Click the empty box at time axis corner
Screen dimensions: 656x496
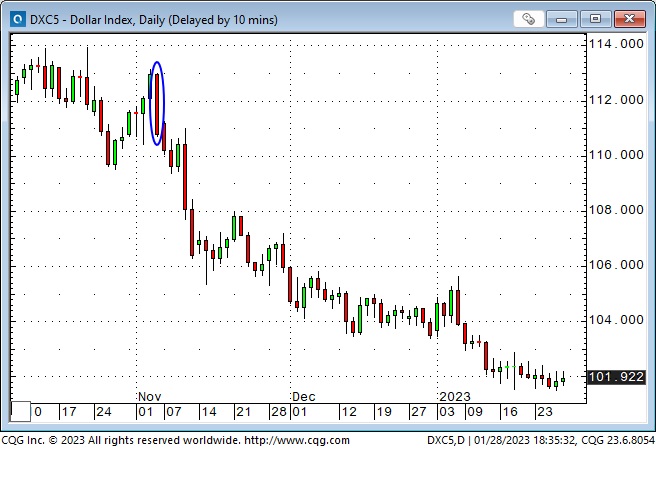pos(20,412)
